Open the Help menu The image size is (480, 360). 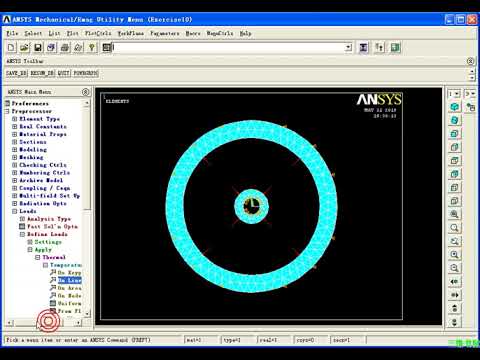tap(245, 33)
